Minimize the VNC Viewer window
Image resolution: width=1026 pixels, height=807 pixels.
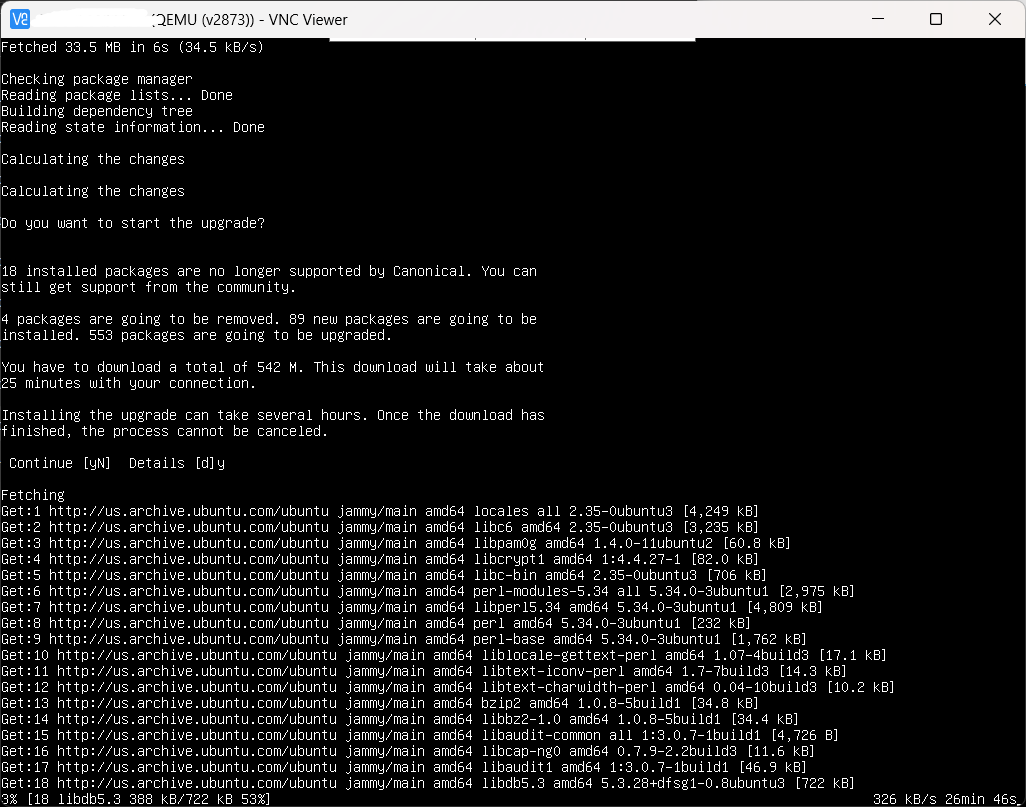tap(878, 19)
